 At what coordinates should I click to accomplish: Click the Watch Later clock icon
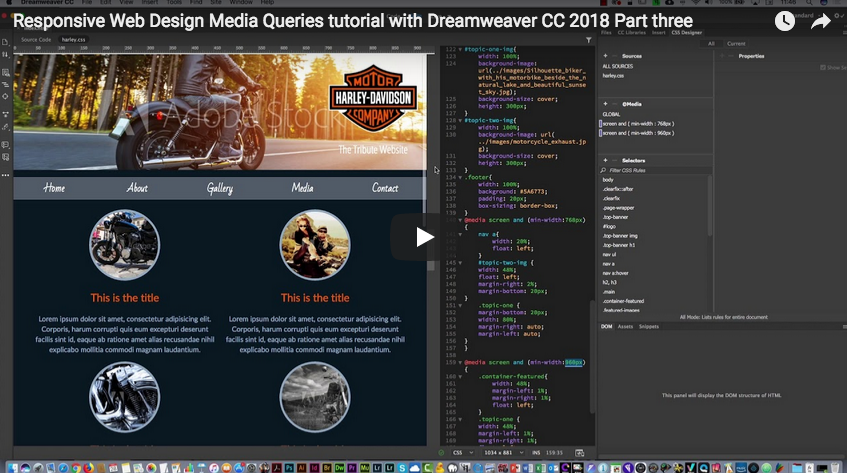coord(785,21)
